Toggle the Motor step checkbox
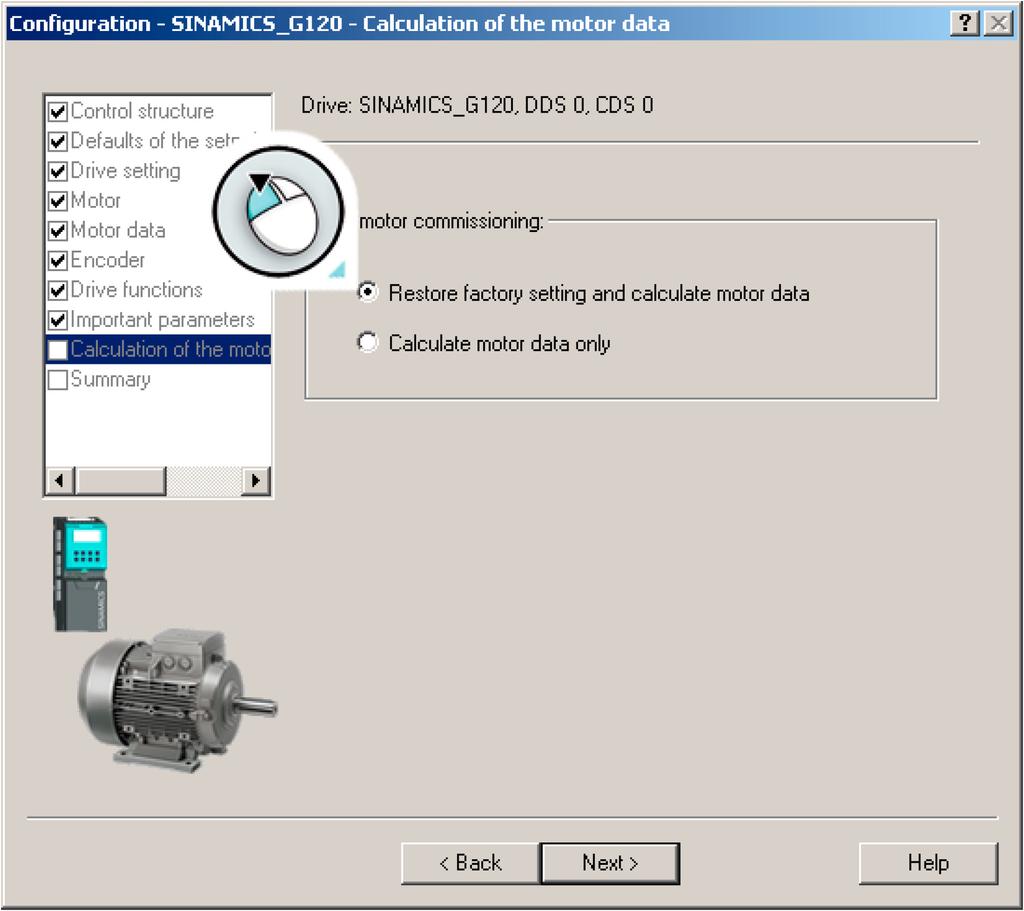Image resolution: width=1024 pixels, height=911 pixels. coord(57,200)
